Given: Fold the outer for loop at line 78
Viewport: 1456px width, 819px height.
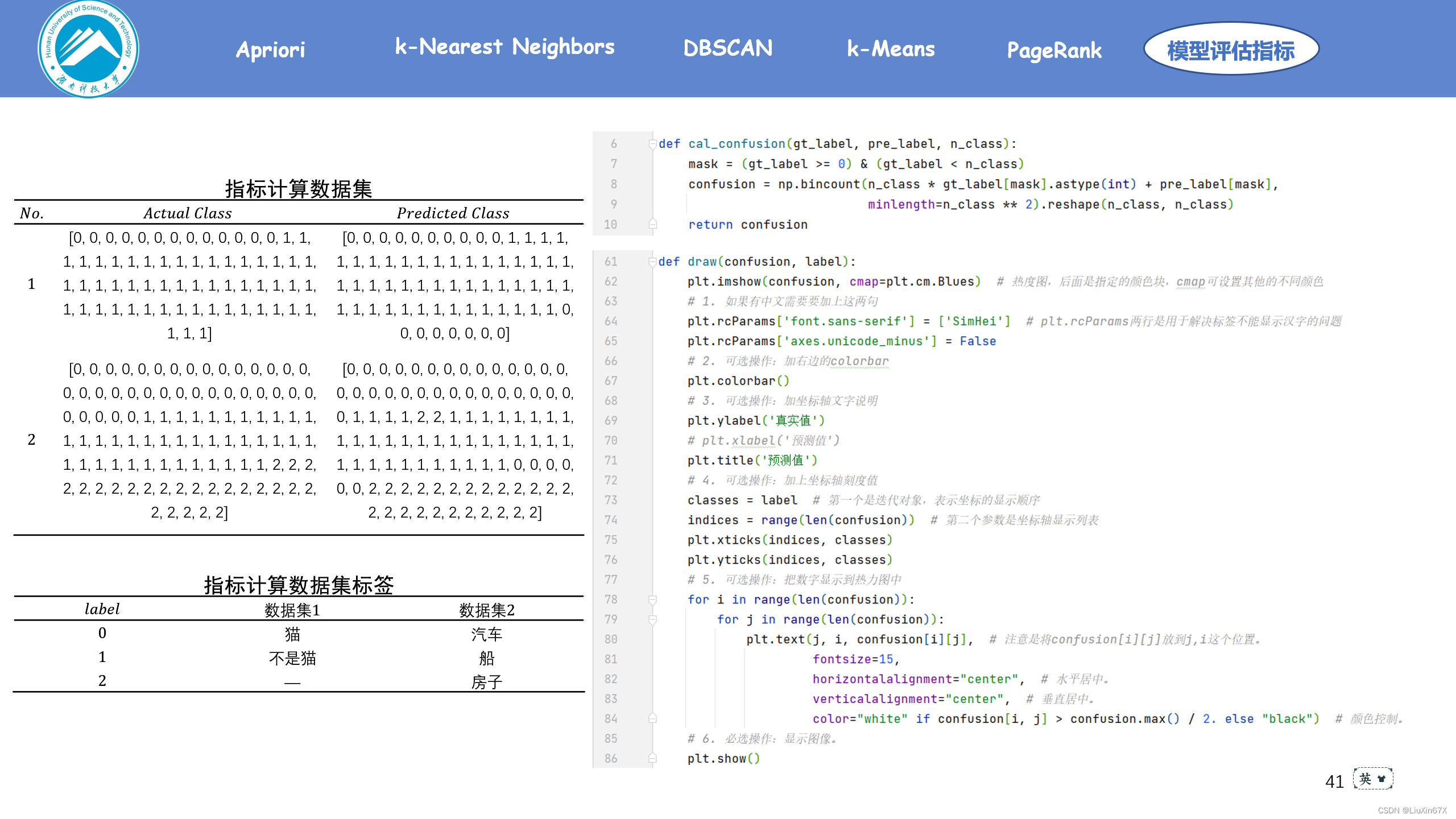Looking at the screenshot, I should 653,599.
